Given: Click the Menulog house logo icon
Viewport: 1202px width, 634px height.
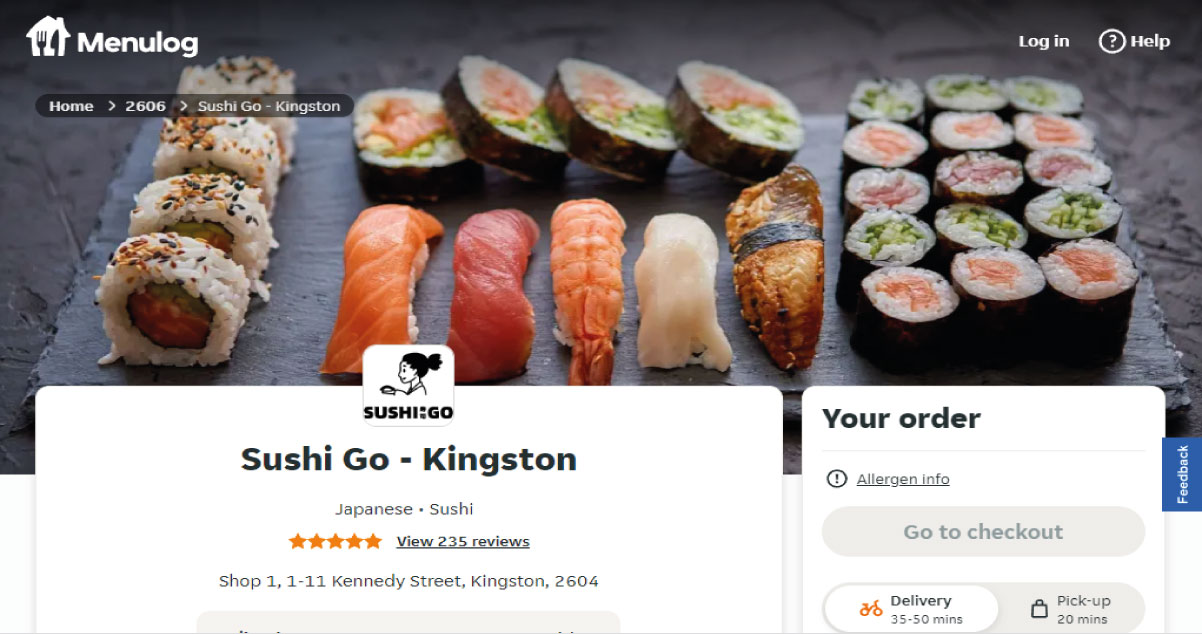Looking at the screenshot, I should pyautogui.click(x=47, y=37).
